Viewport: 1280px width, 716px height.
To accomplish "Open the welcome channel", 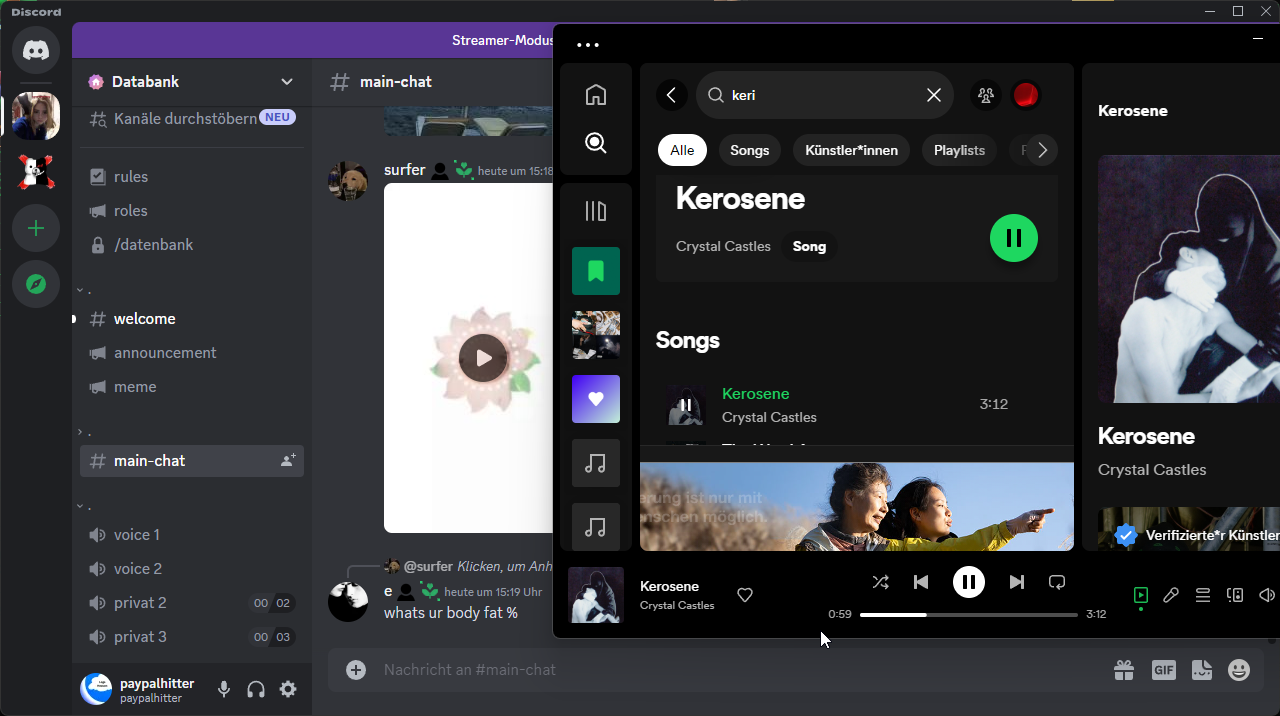I will coord(145,319).
